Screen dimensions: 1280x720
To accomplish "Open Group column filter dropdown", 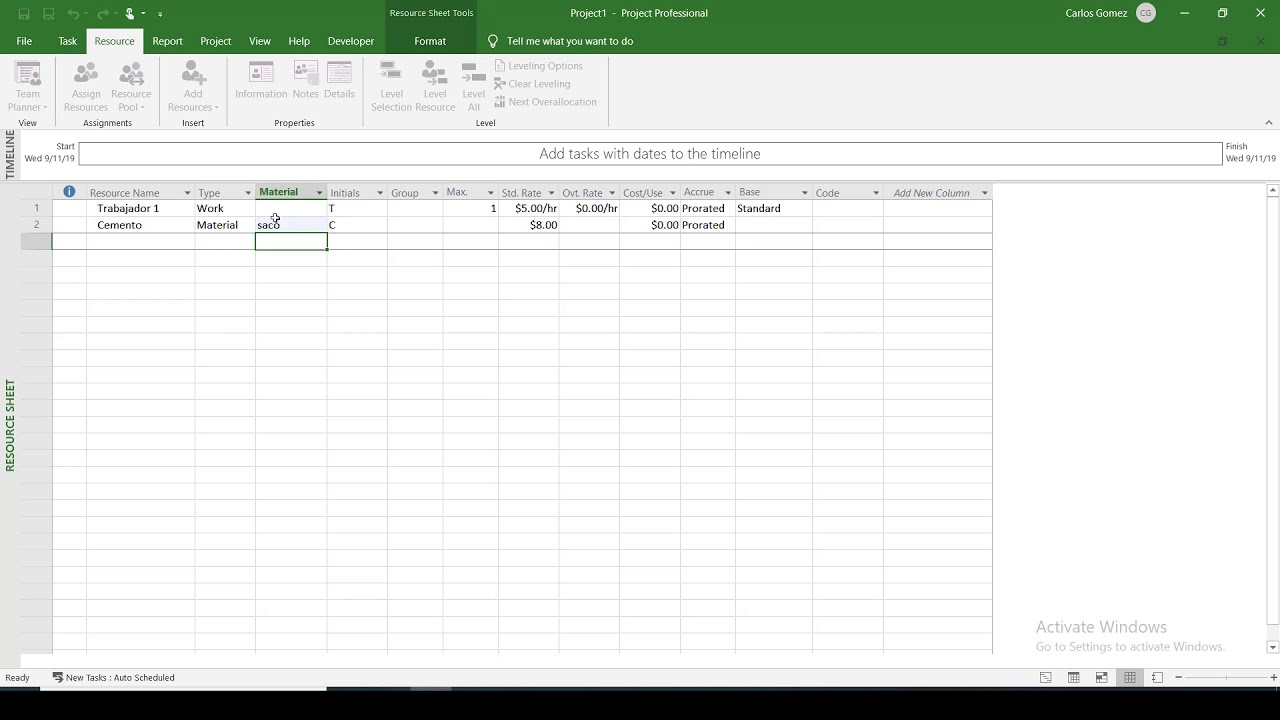I will pyautogui.click(x=435, y=193).
